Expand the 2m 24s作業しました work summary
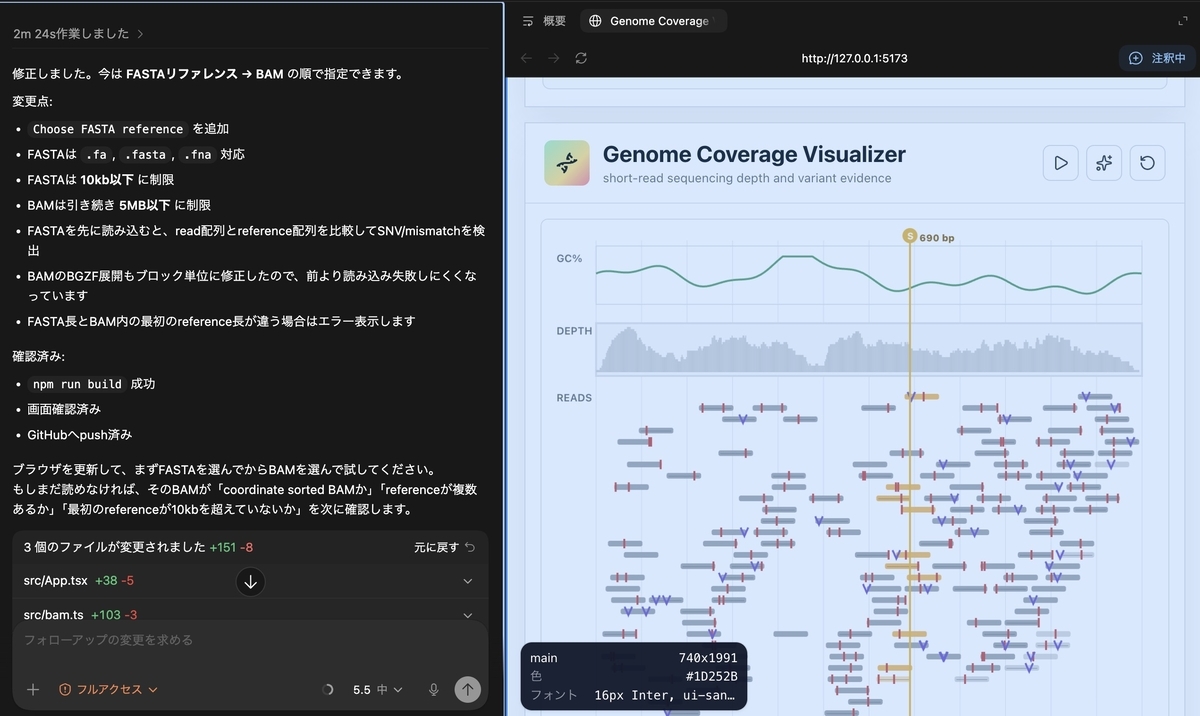Screen dimensions: 1200x716 [78, 33]
